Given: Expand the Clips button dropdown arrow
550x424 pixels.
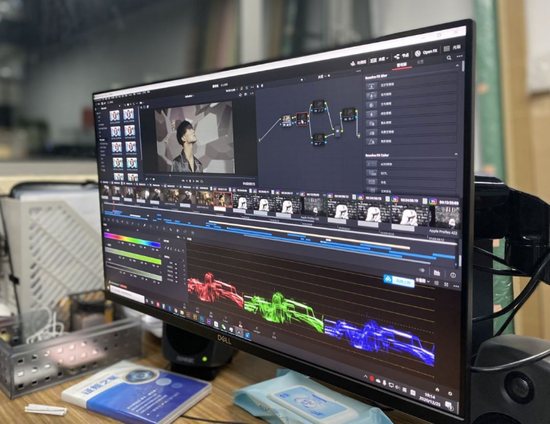Looking at the screenshot, I should coord(387,58).
